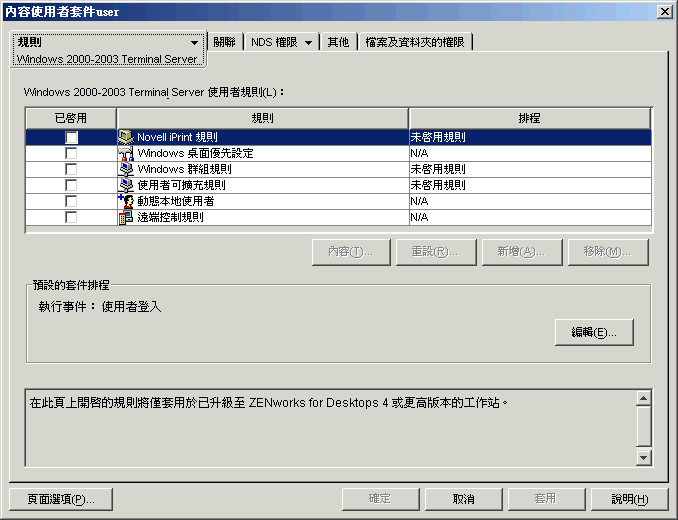Screen dimensions: 678x520
Task: Open the 其他 tab
Action: point(338,42)
